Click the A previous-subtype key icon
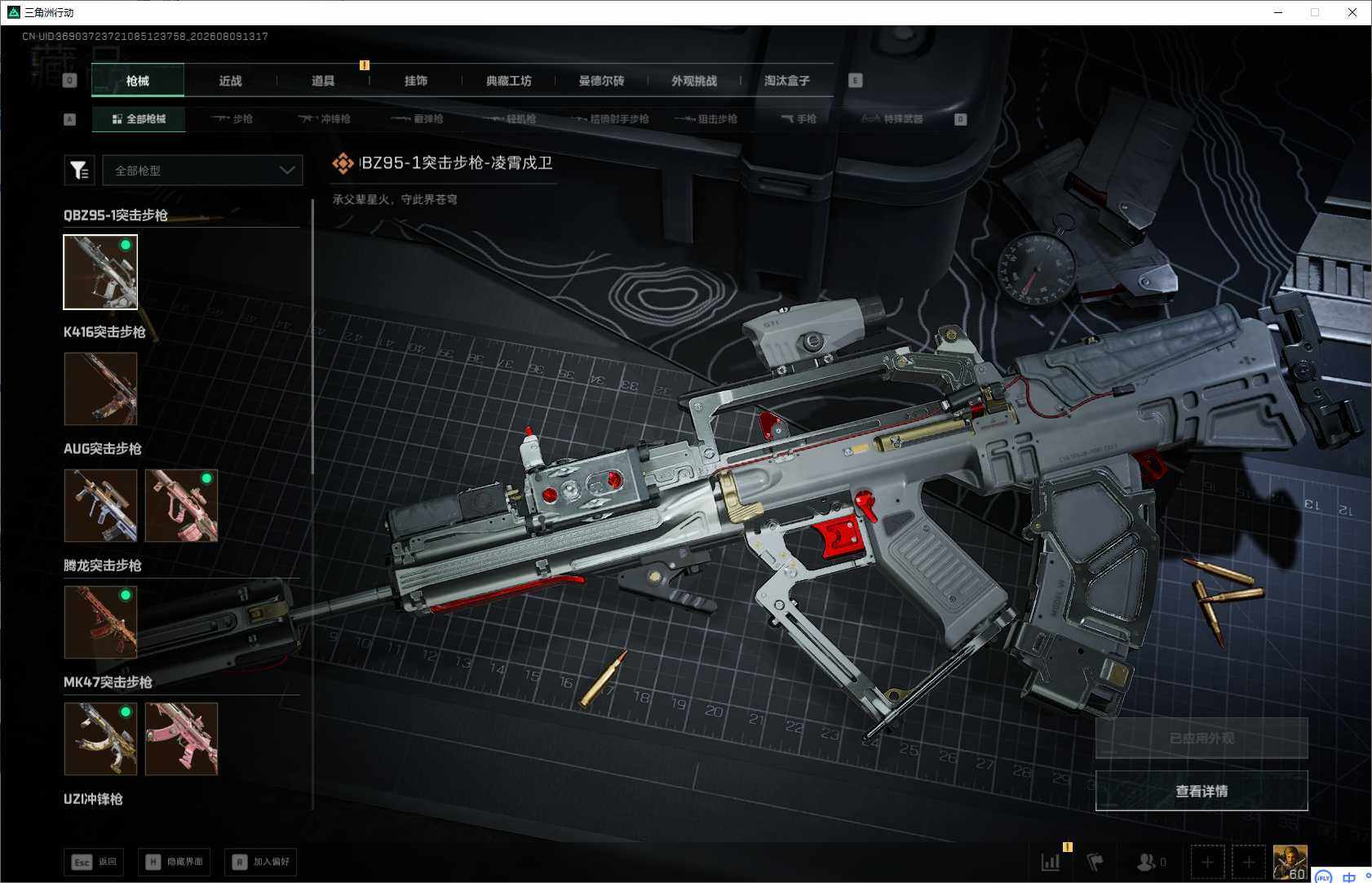 pyautogui.click(x=70, y=119)
